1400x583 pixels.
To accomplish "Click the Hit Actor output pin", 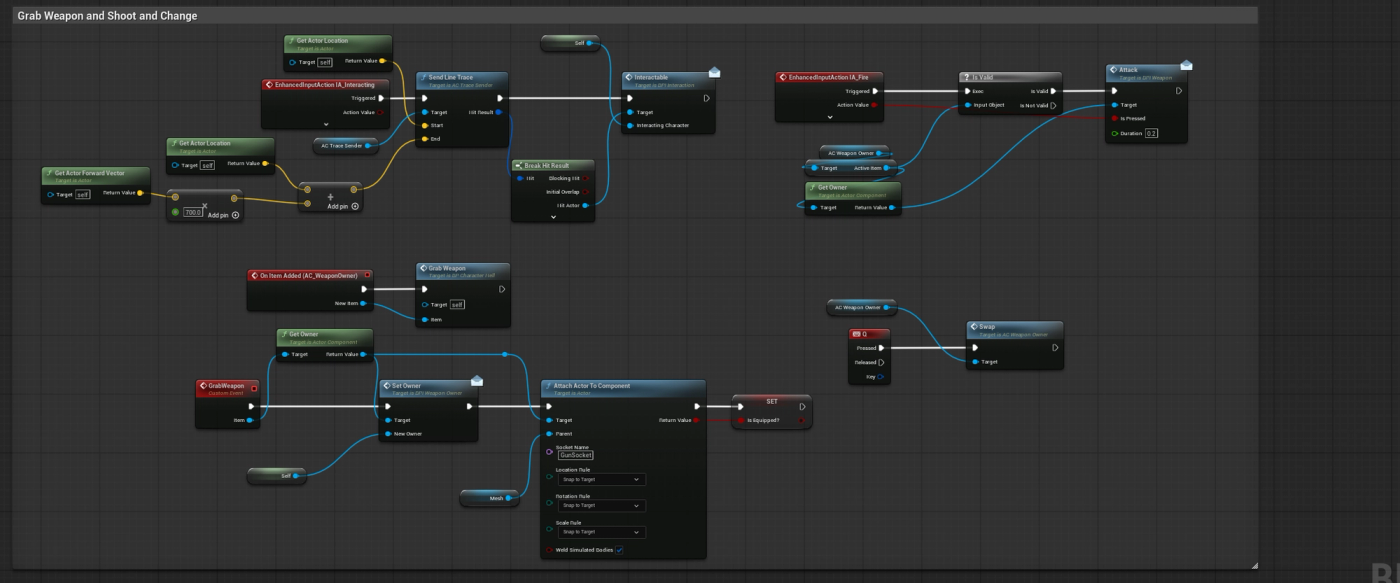I will (585, 205).
